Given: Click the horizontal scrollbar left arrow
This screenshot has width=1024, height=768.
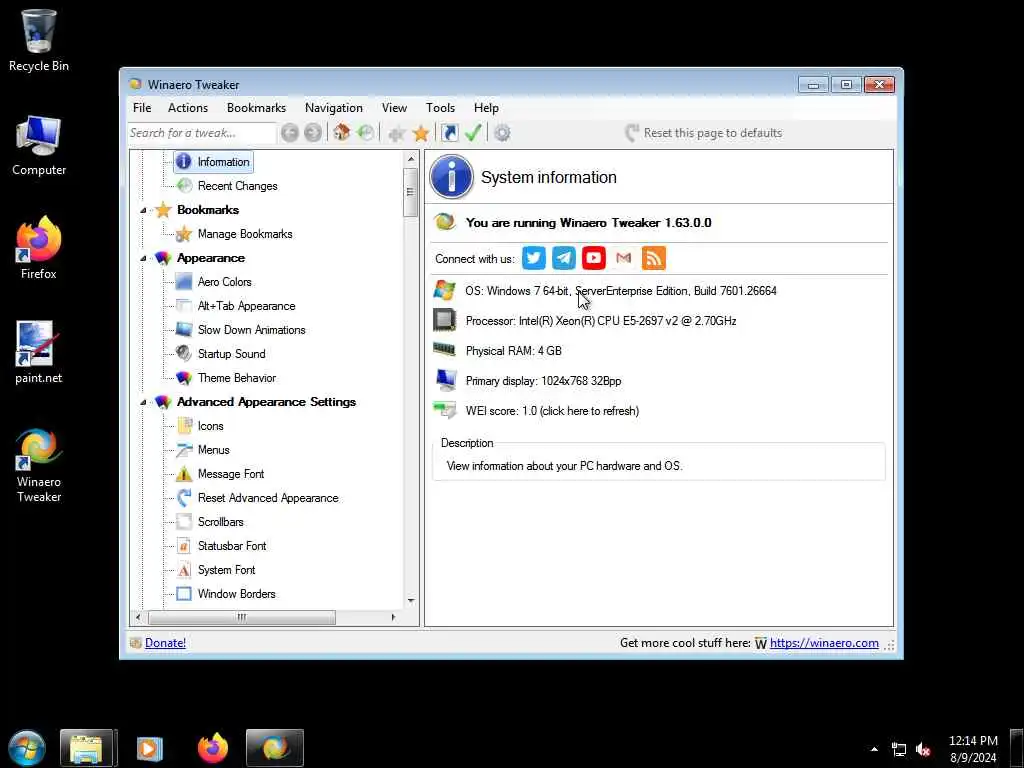Looking at the screenshot, I should pos(138,617).
